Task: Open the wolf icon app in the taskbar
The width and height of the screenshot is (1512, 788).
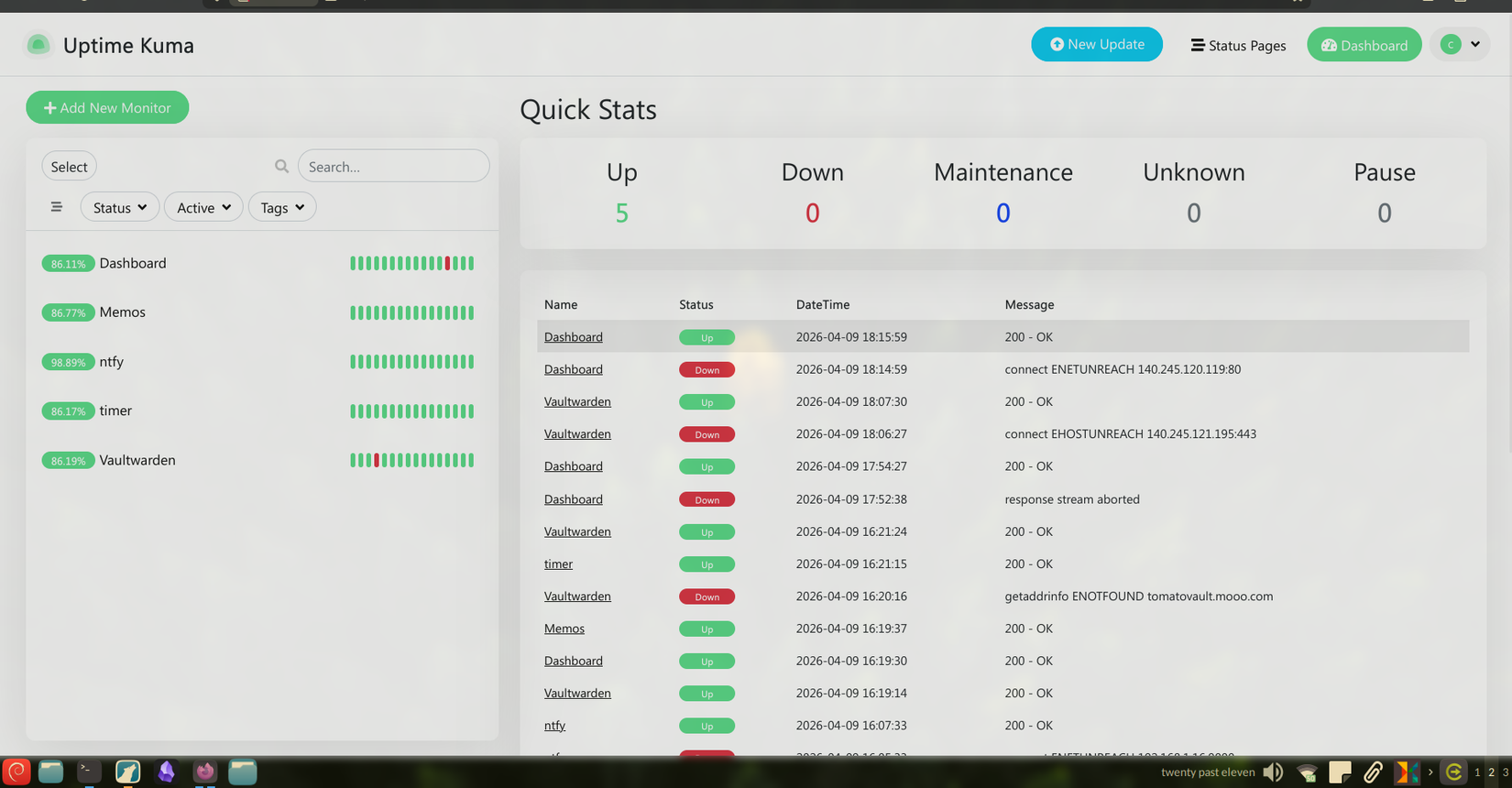Action: click(127, 772)
